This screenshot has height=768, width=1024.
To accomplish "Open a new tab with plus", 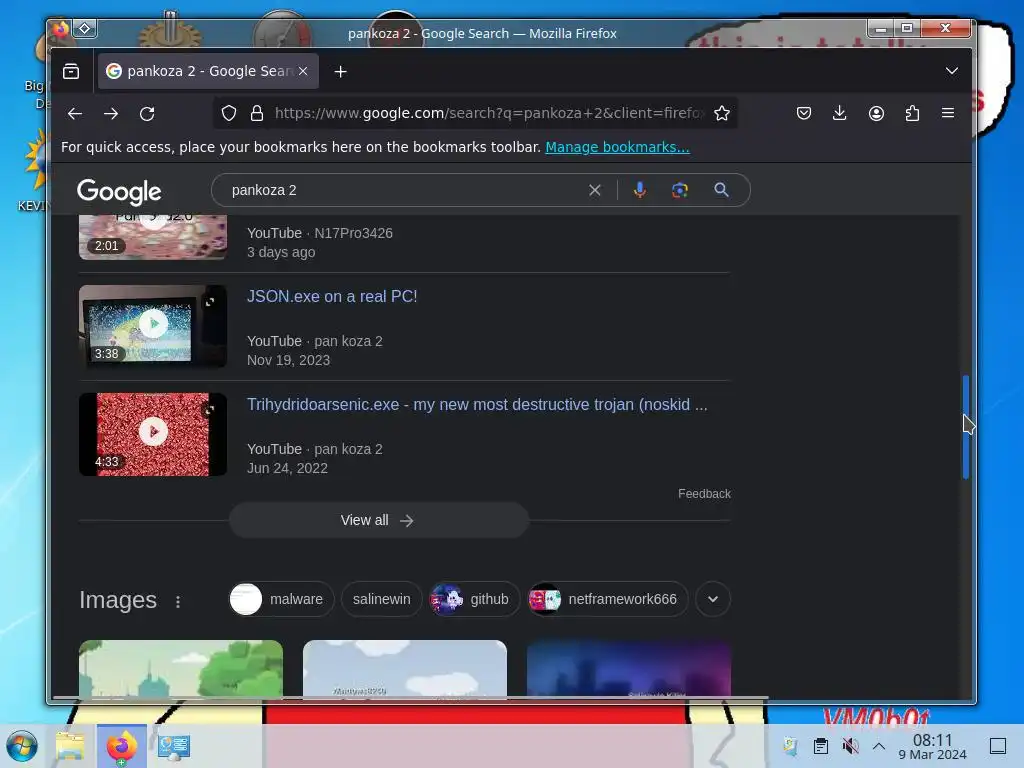I will [x=340, y=71].
